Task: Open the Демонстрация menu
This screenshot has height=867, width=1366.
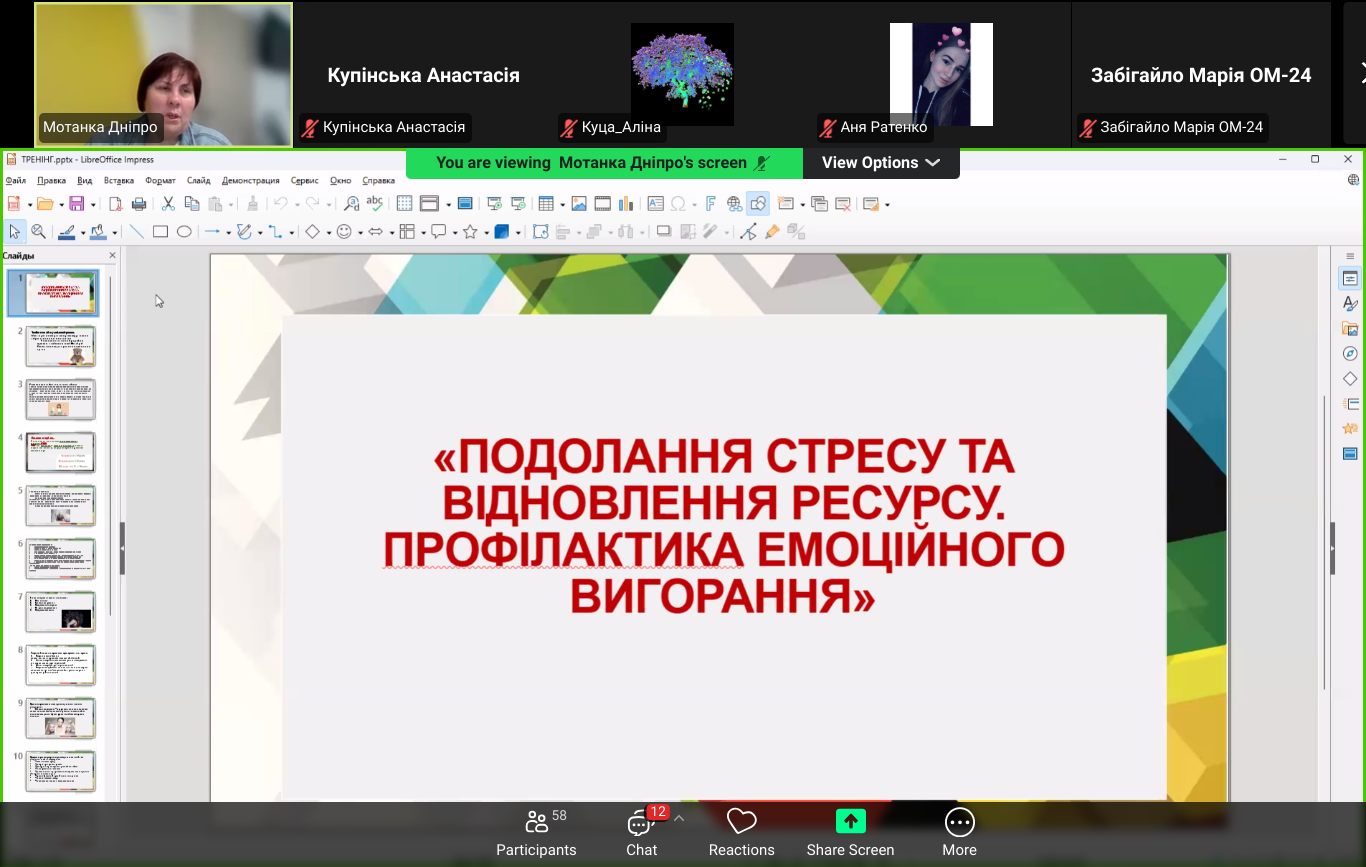Action: (250, 181)
